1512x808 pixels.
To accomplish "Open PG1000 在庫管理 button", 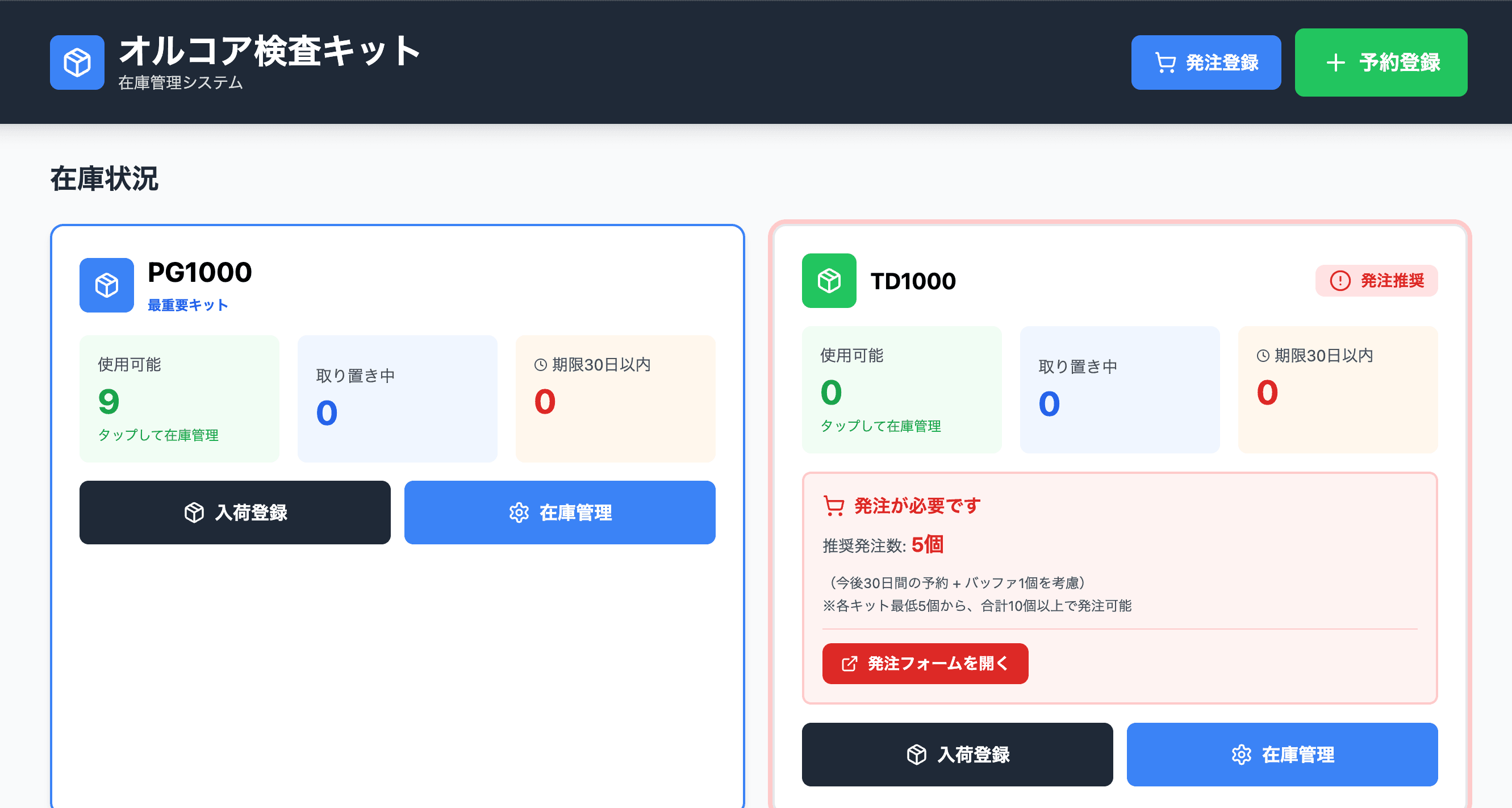I will click(559, 513).
